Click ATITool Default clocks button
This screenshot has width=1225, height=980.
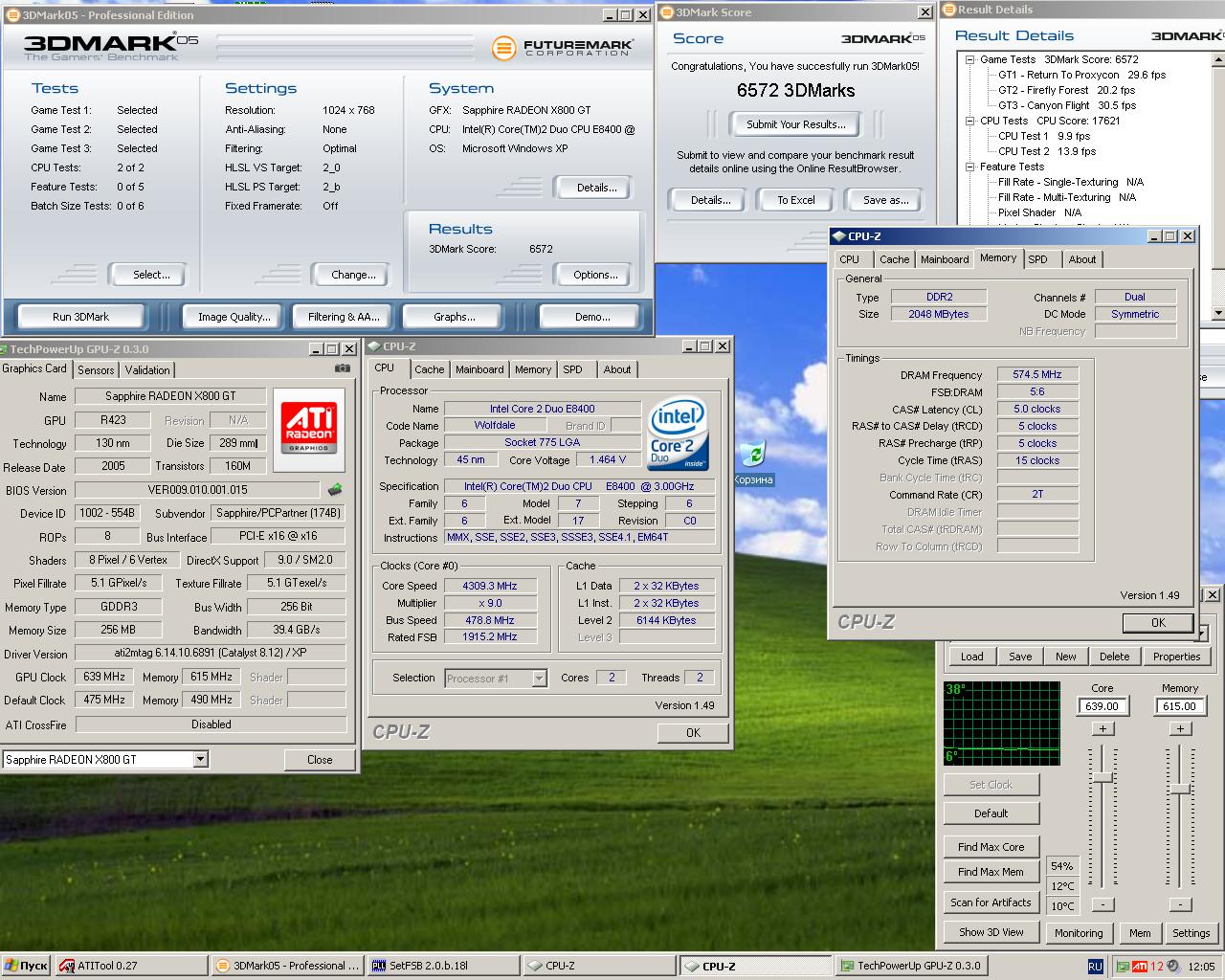[x=991, y=813]
